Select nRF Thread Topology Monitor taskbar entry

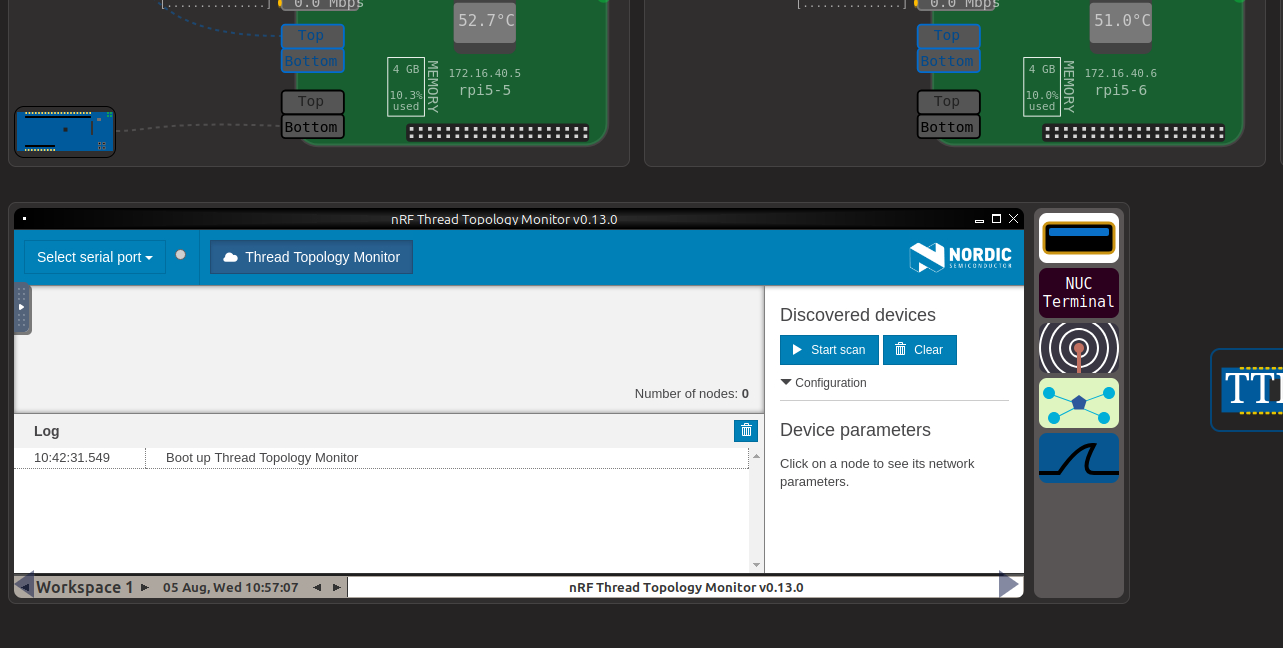[686, 588]
